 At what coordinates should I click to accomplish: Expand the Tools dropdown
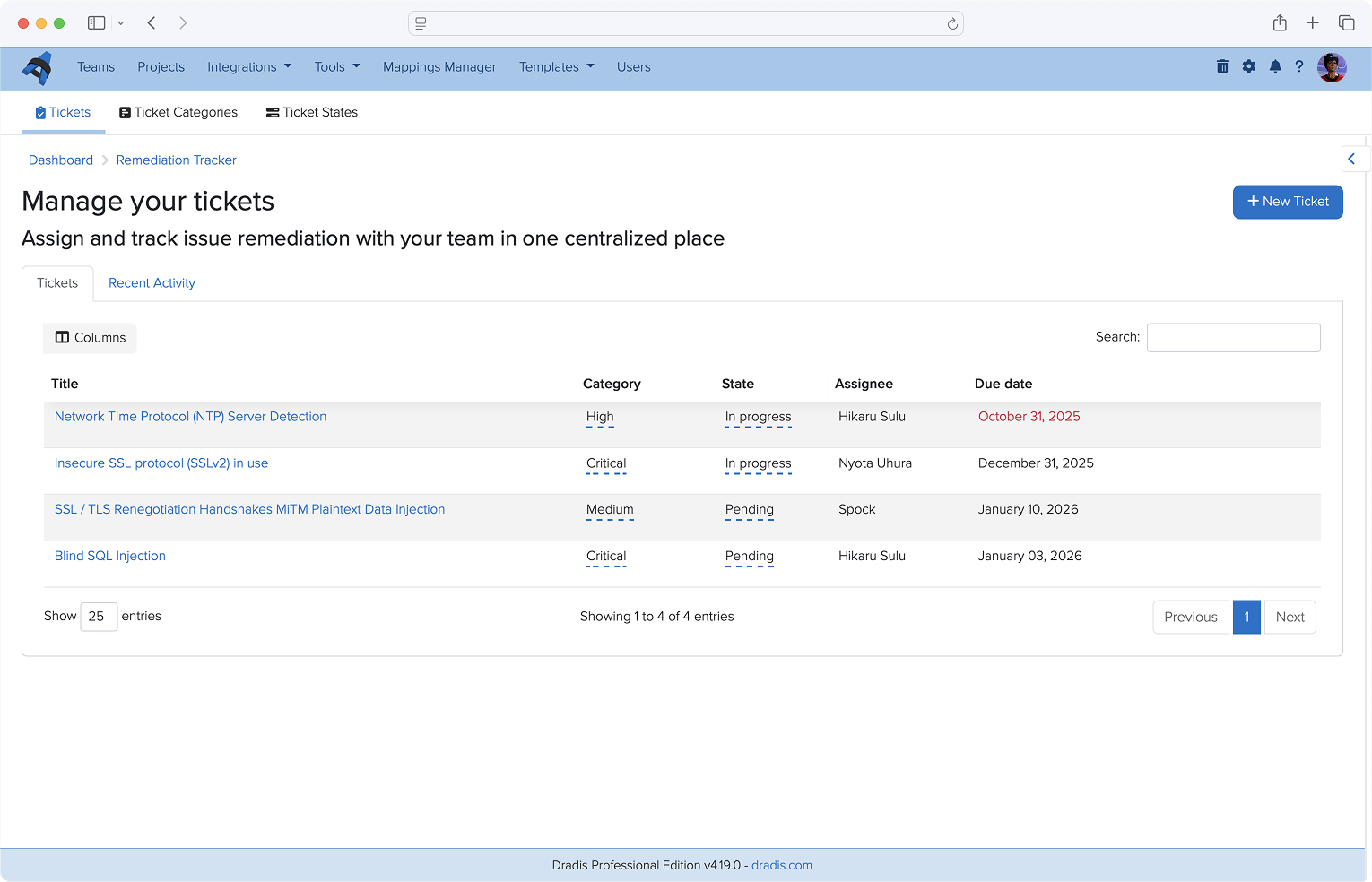(336, 66)
